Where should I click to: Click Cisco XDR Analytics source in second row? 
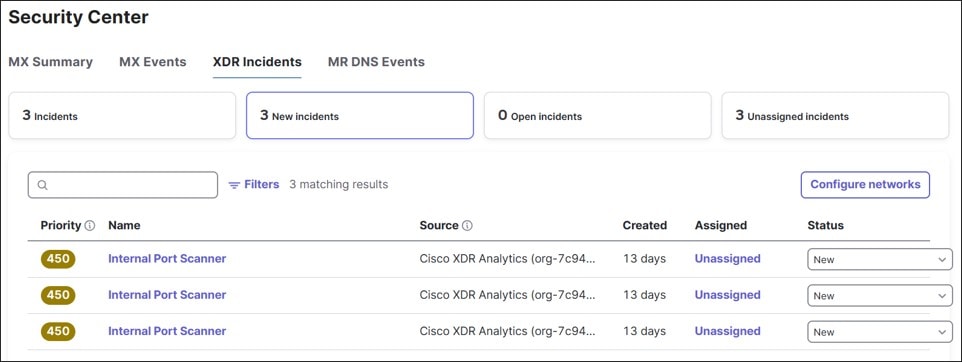click(508, 295)
